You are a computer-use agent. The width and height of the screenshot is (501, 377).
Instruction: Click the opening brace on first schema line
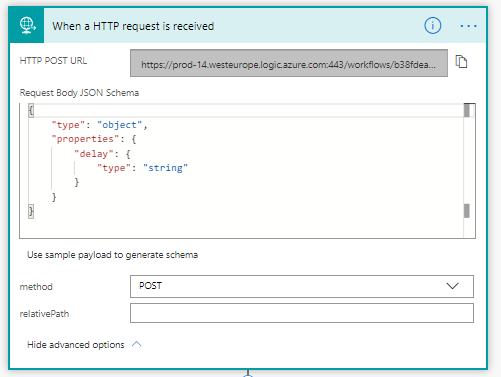[x=31, y=110]
